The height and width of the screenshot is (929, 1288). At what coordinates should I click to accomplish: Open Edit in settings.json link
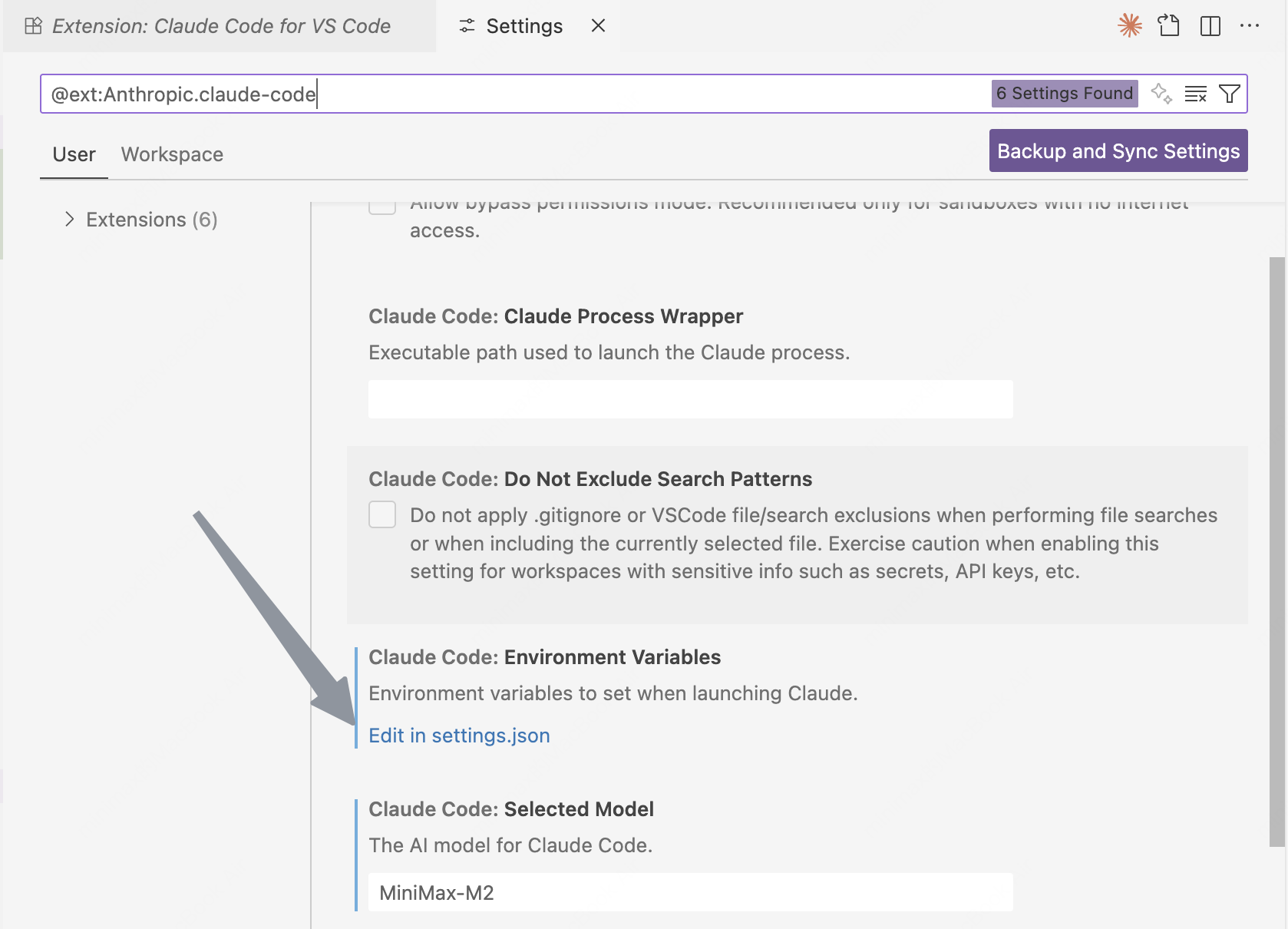459,736
